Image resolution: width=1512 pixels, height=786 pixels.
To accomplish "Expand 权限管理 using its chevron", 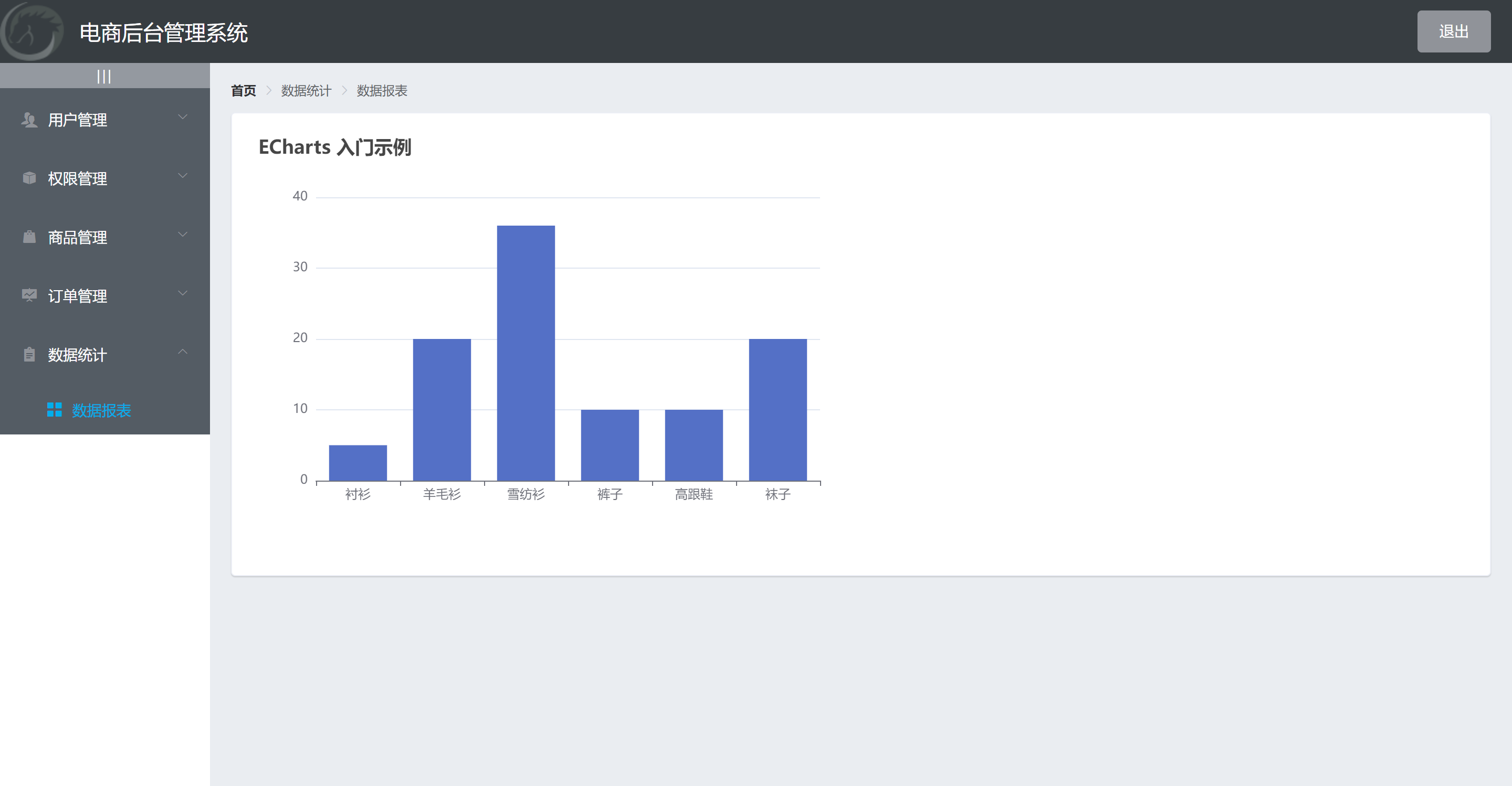I will (x=183, y=176).
